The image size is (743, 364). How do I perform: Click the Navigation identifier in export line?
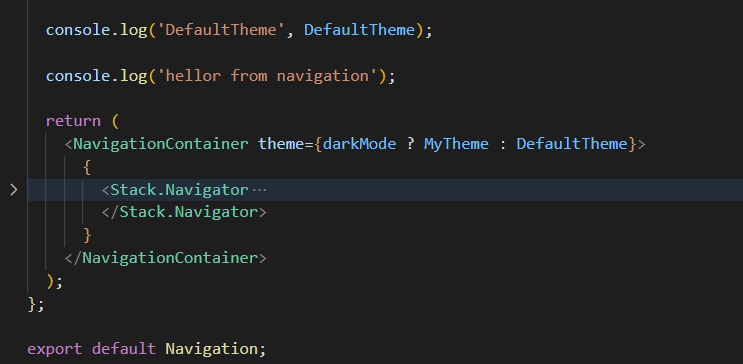[x=211, y=349]
